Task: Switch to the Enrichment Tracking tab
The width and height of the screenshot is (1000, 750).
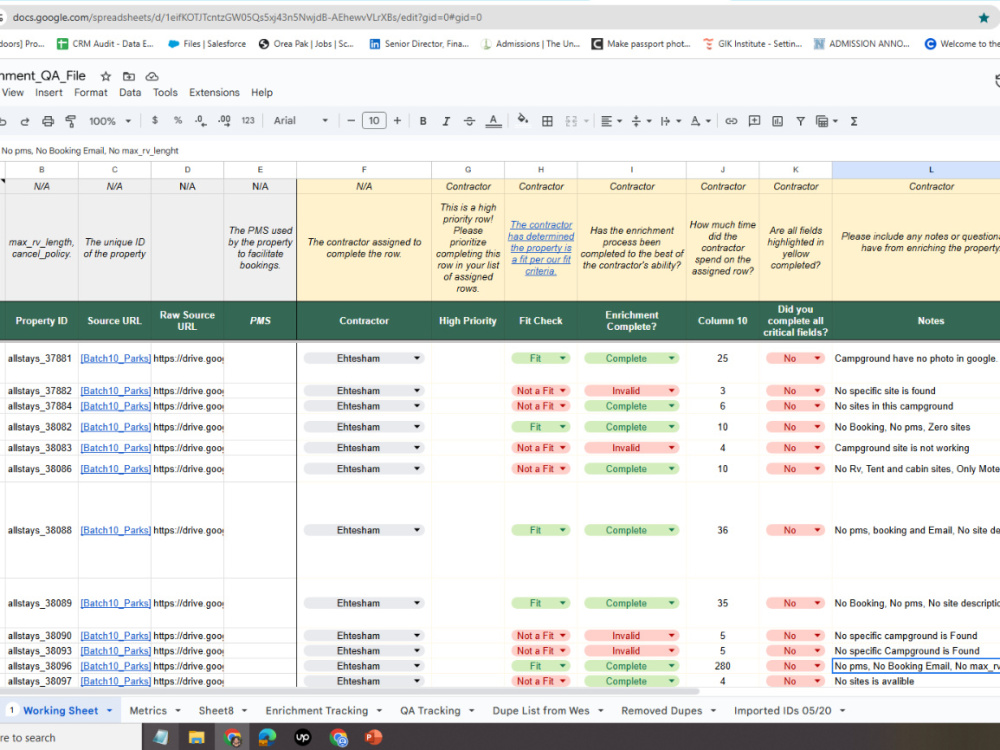Action: click(317, 710)
